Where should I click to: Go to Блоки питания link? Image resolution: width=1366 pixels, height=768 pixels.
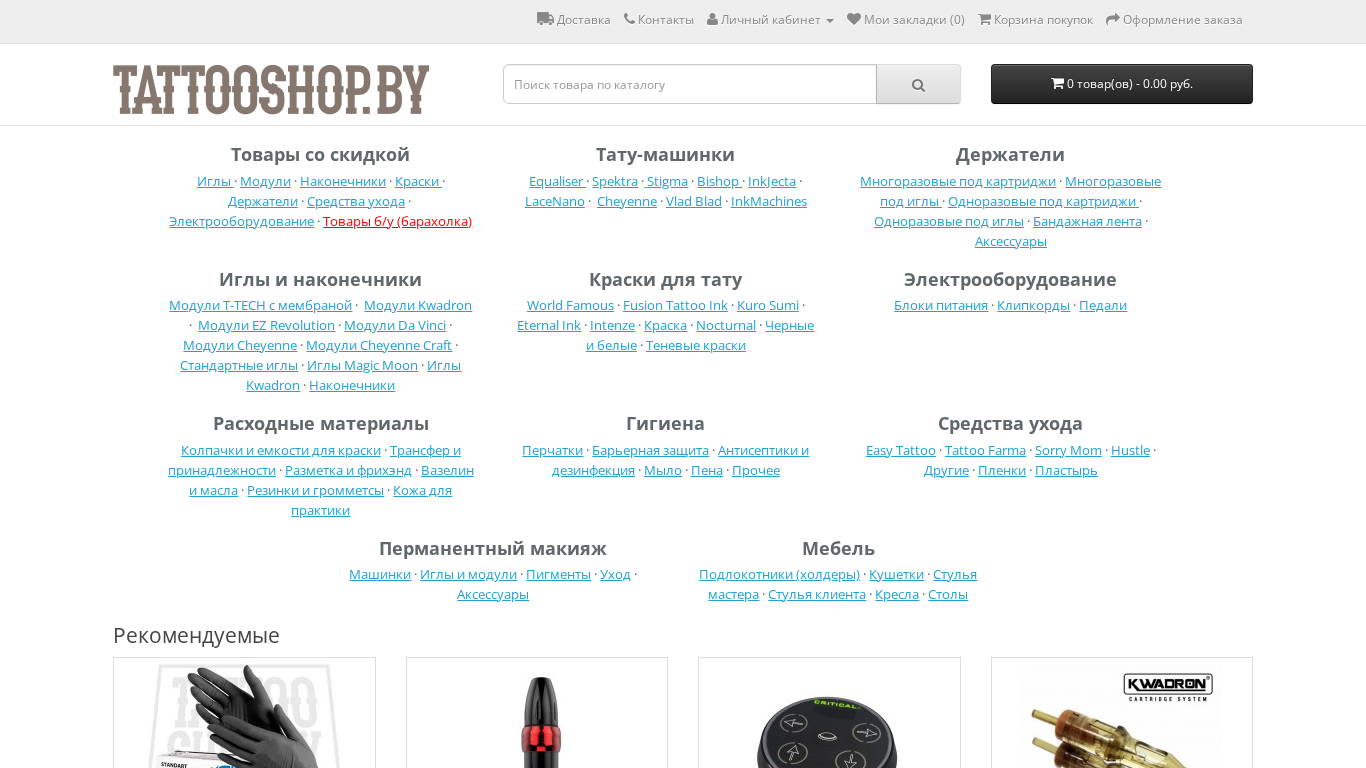pos(941,305)
